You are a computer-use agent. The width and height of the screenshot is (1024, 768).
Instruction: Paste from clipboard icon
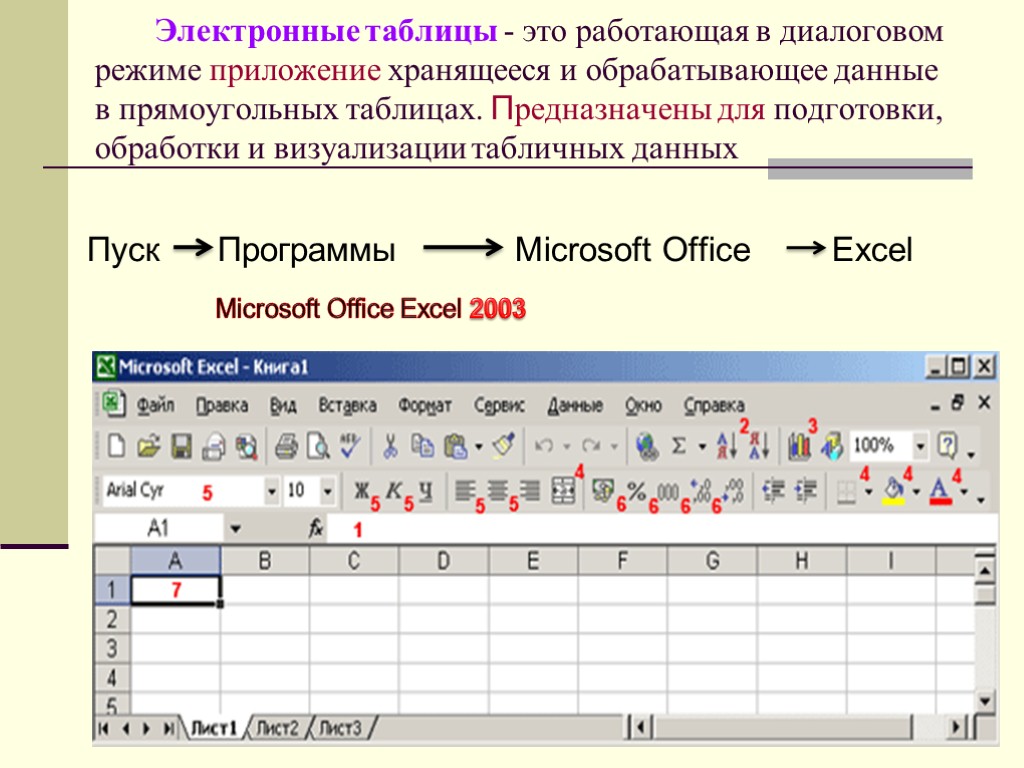pyautogui.click(x=455, y=447)
